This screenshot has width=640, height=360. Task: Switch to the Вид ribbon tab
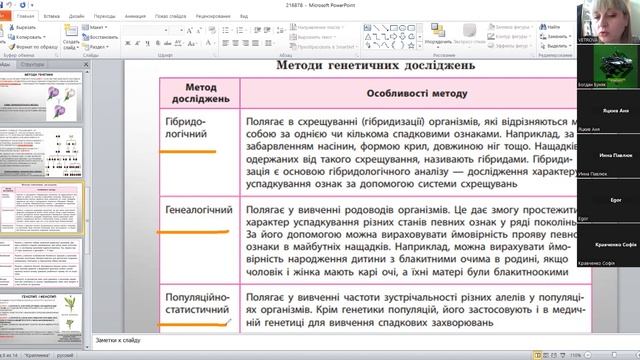244,16
